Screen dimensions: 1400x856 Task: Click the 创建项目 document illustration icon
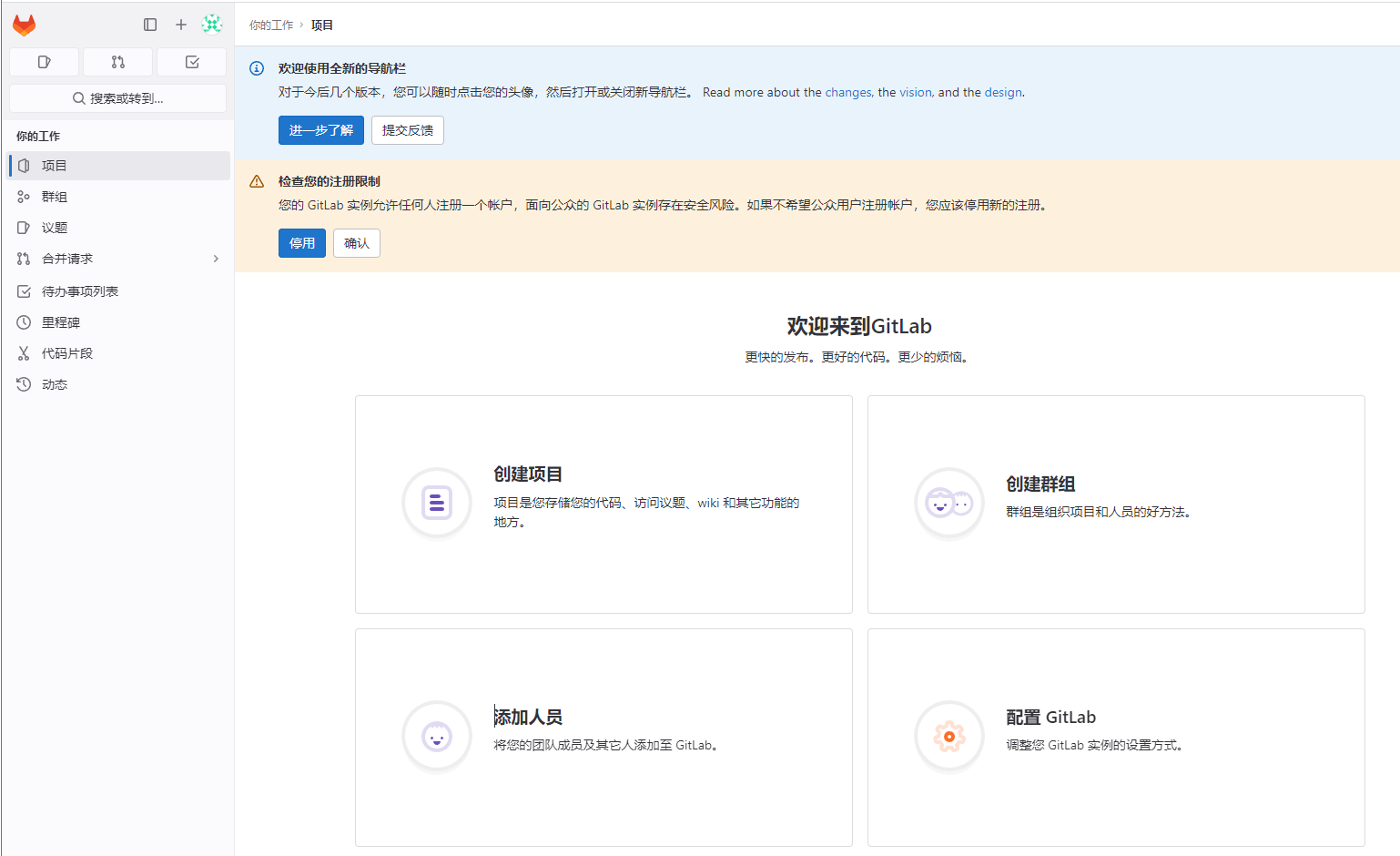pyautogui.click(x=437, y=503)
